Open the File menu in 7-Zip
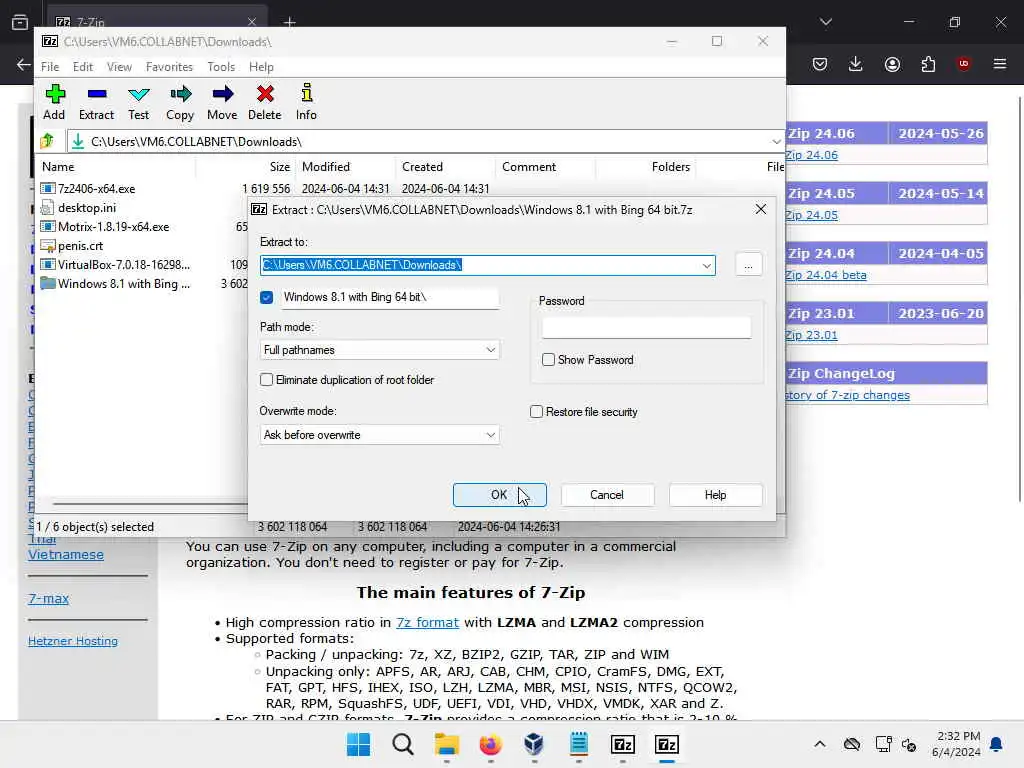The height and width of the screenshot is (768, 1024). (50, 67)
